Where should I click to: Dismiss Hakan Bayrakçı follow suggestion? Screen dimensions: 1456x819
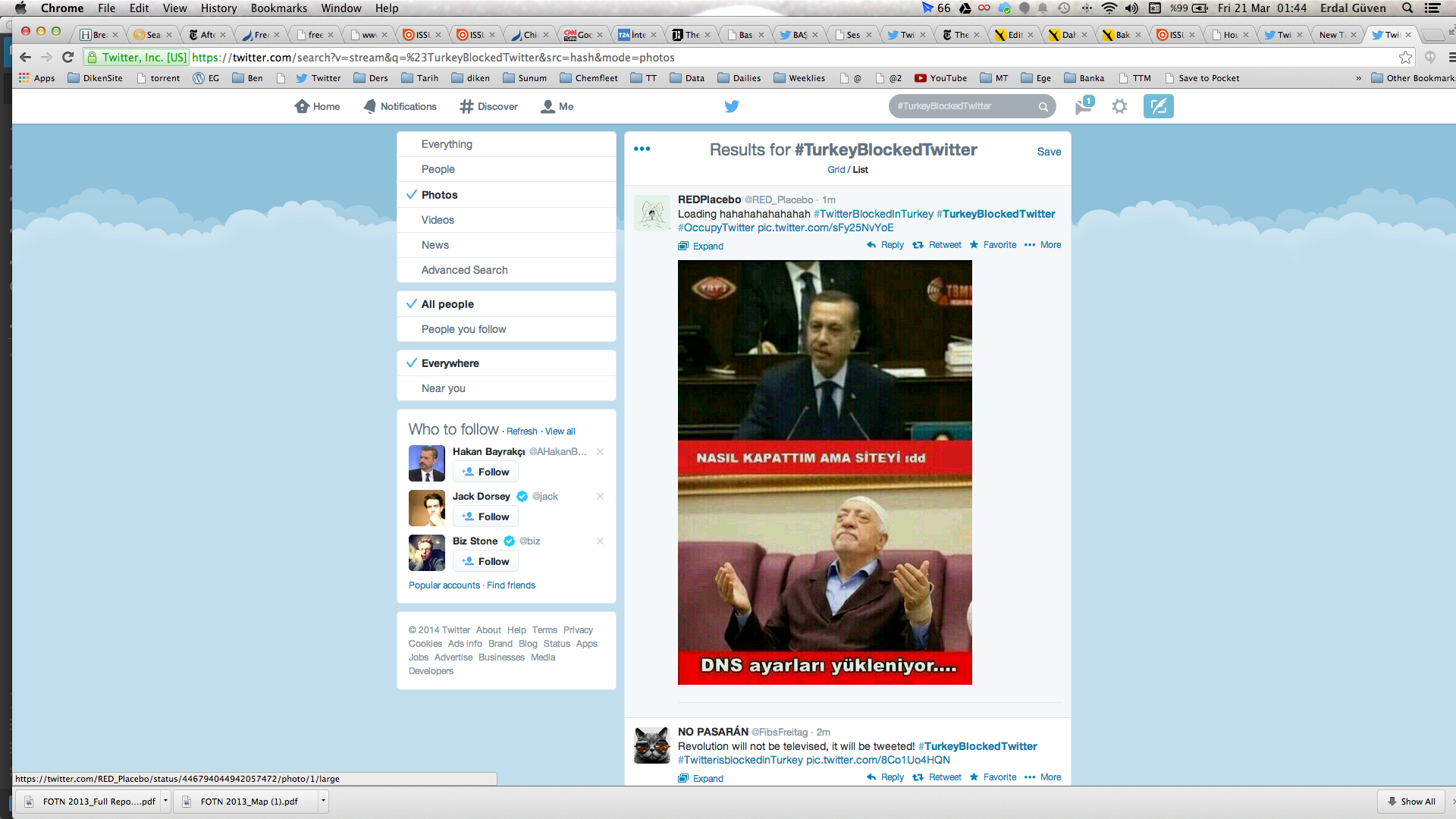click(600, 451)
